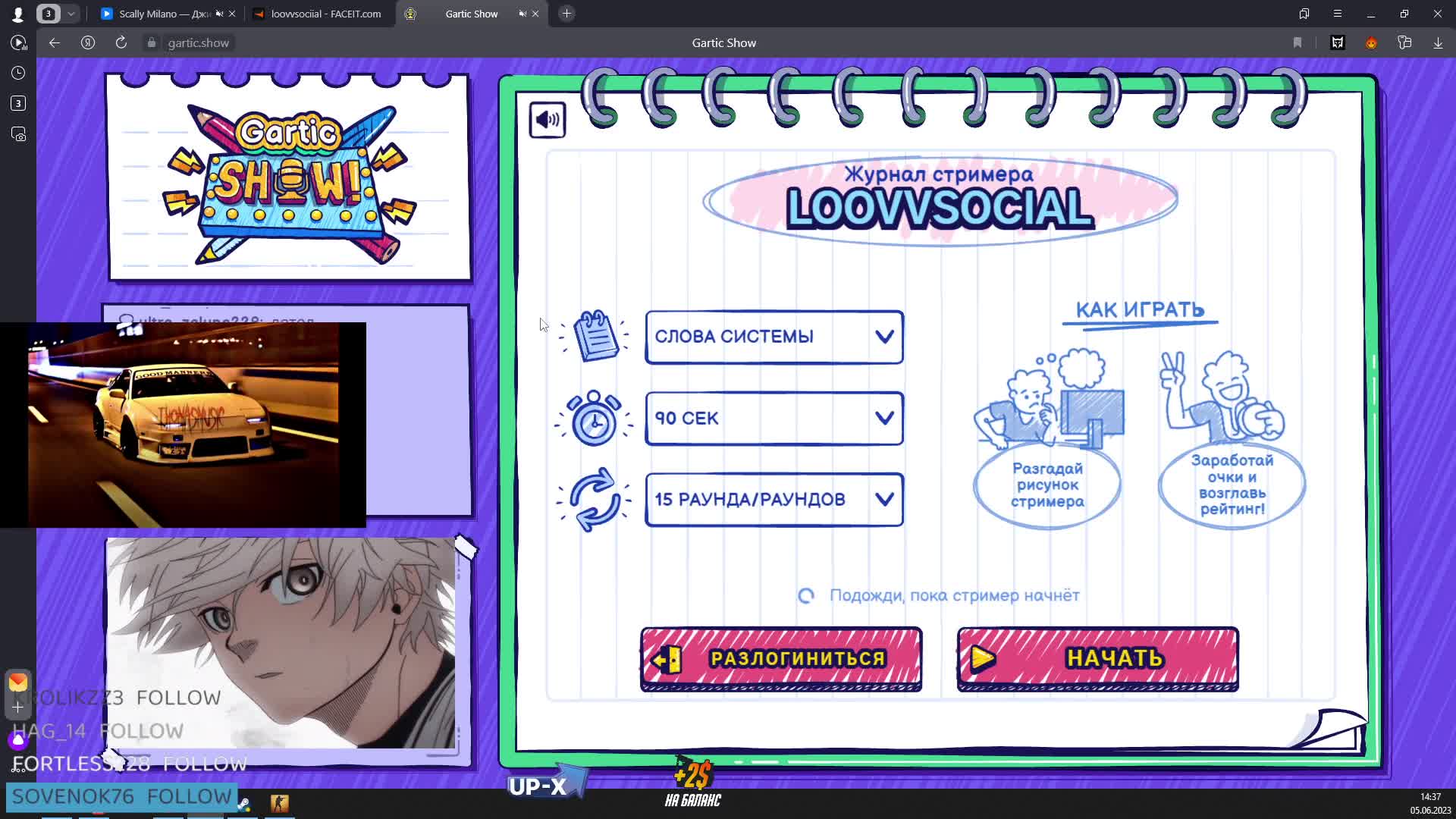The width and height of the screenshot is (1456, 819).
Task: Open the extensions manager icon
Action: (x=1404, y=42)
